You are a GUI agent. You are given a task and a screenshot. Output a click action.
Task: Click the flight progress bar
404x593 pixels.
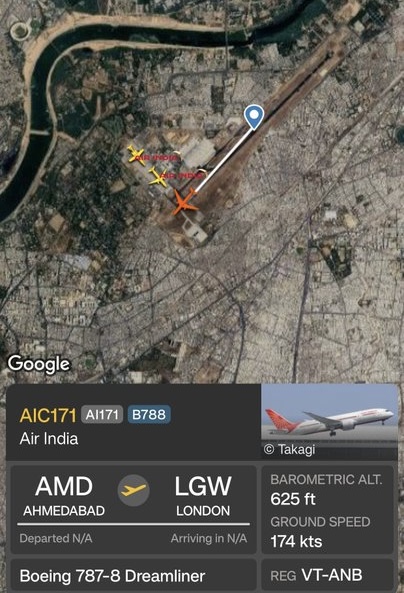(x=134, y=524)
